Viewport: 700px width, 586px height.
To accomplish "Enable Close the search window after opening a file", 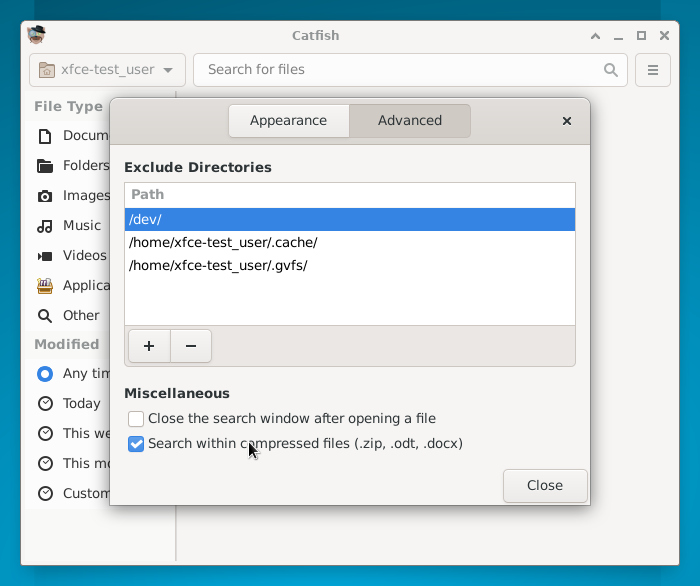I will click(136, 419).
